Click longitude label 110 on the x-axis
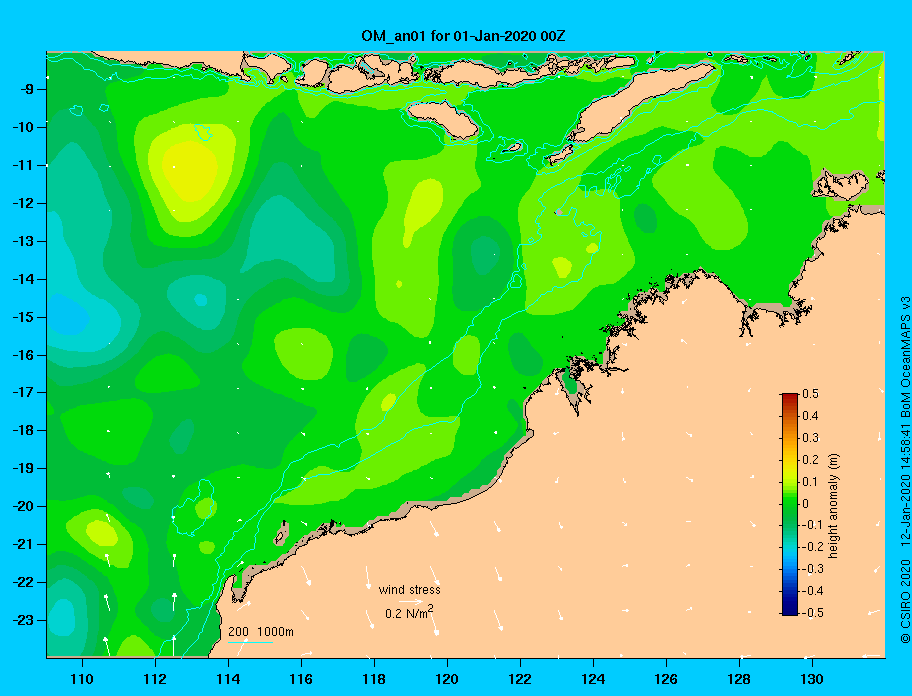Image resolution: width=912 pixels, height=696 pixels. pyautogui.click(x=82, y=679)
